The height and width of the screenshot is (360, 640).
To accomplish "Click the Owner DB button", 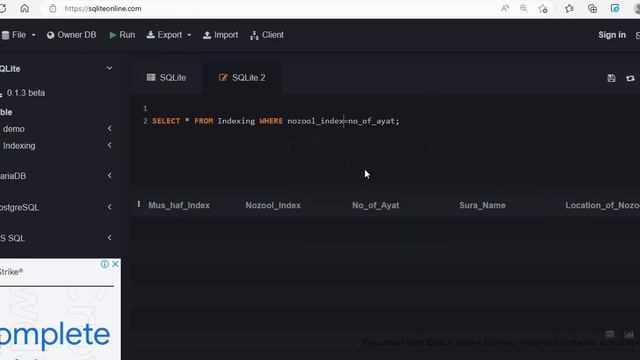I will pos(71,35).
